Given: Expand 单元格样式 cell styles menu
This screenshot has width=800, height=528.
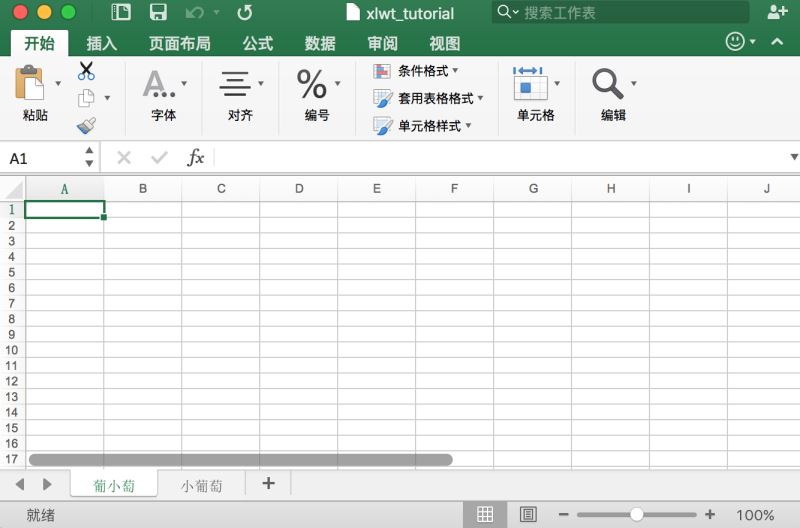Looking at the screenshot, I should click(422, 125).
